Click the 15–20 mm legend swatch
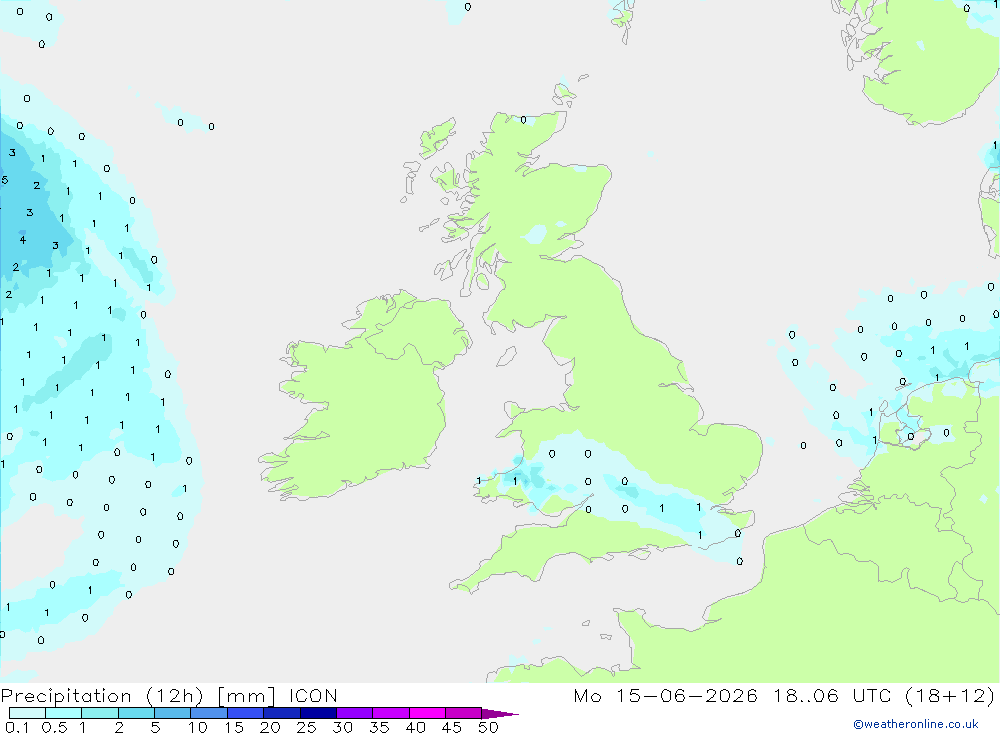The height and width of the screenshot is (733, 1000). (x=246, y=713)
